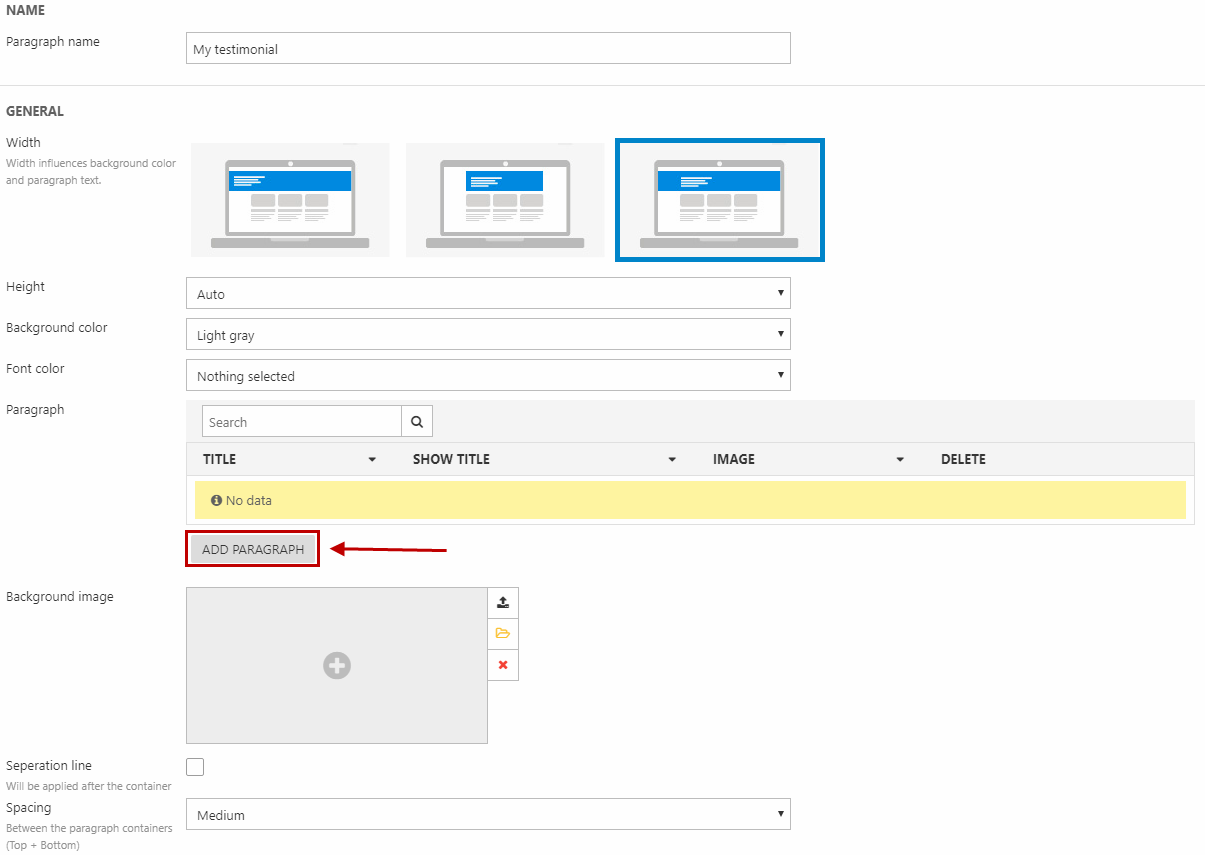The width and height of the screenshot is (1205, 855).
Task: Click the SHOW TITLE column header
Action: [451, 460]
